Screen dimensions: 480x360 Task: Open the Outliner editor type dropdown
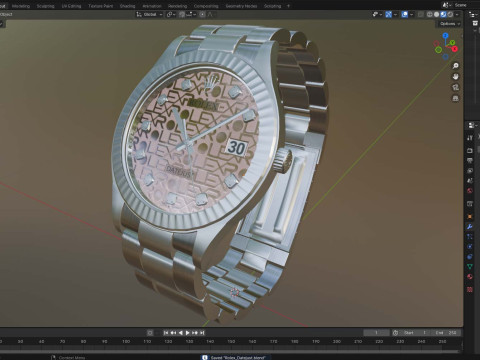(473, 14)
